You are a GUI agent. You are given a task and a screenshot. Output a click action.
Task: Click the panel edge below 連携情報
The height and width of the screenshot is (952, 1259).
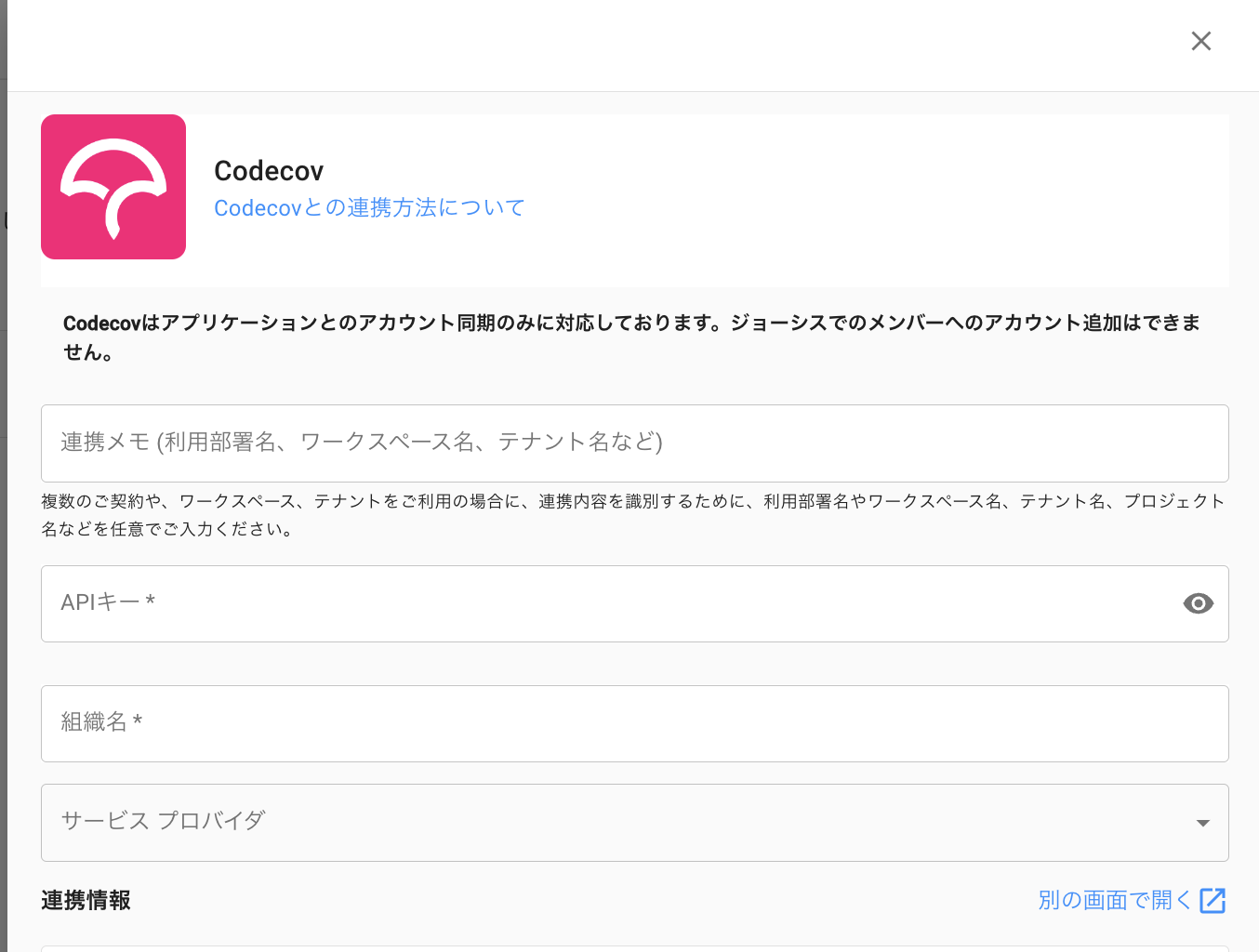[x=634, y=948]
